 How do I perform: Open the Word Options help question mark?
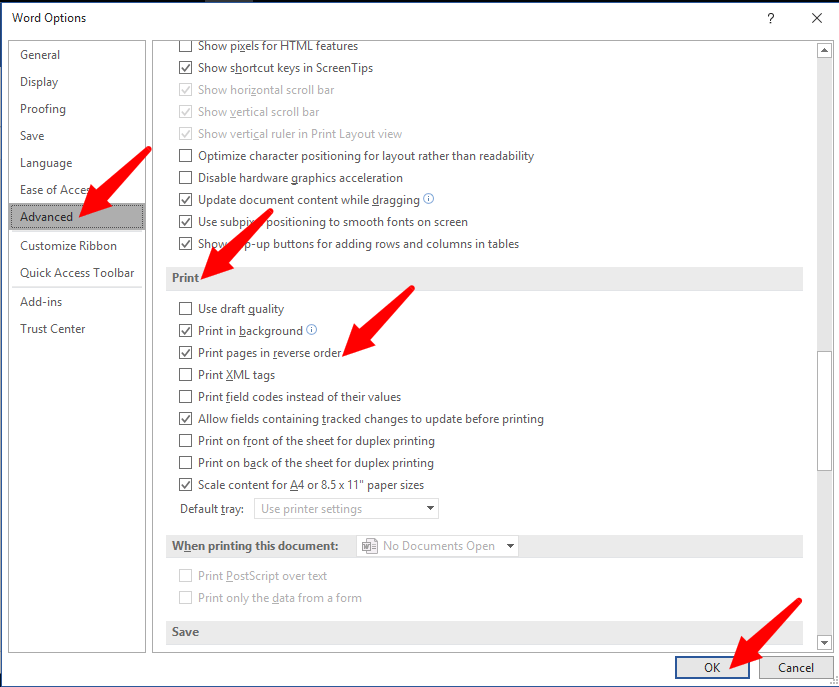[x=770, y=17]
